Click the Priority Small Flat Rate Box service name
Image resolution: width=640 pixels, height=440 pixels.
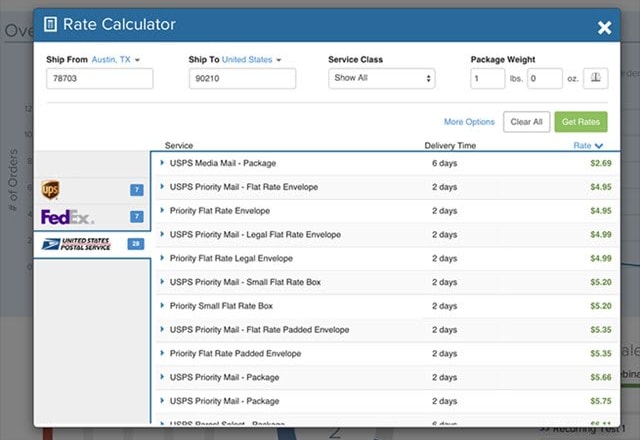221,306
